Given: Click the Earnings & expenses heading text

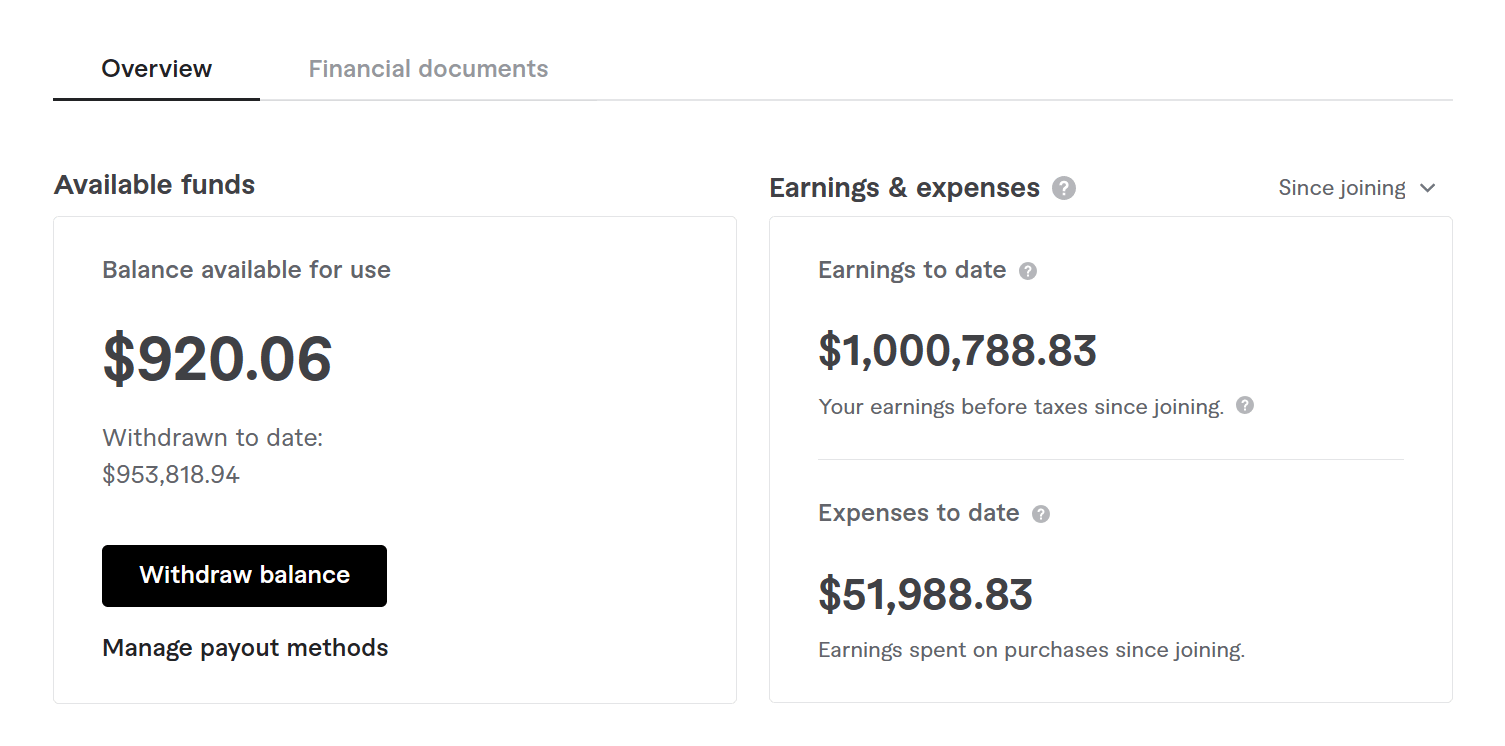Looking at the screenshot, I should tap(904, 188).
